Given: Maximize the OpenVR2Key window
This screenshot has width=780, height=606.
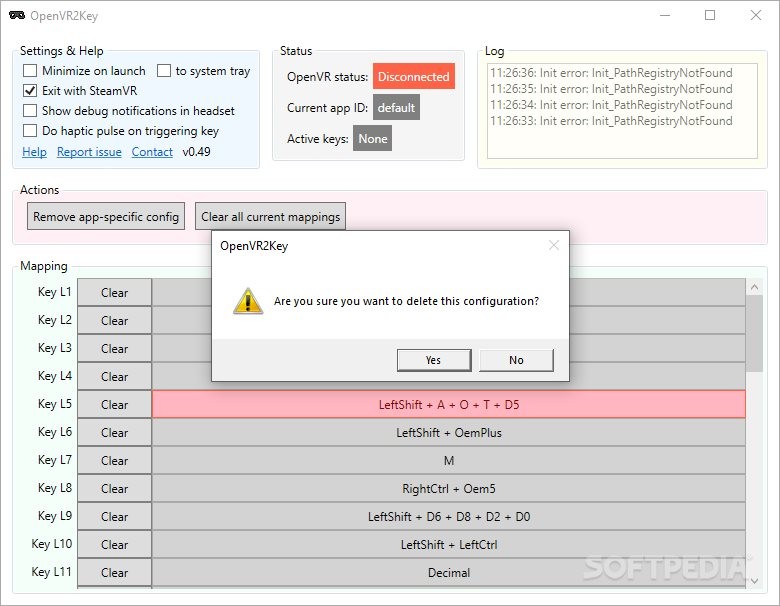Looking at the screenshot, I should pos(710,15).
